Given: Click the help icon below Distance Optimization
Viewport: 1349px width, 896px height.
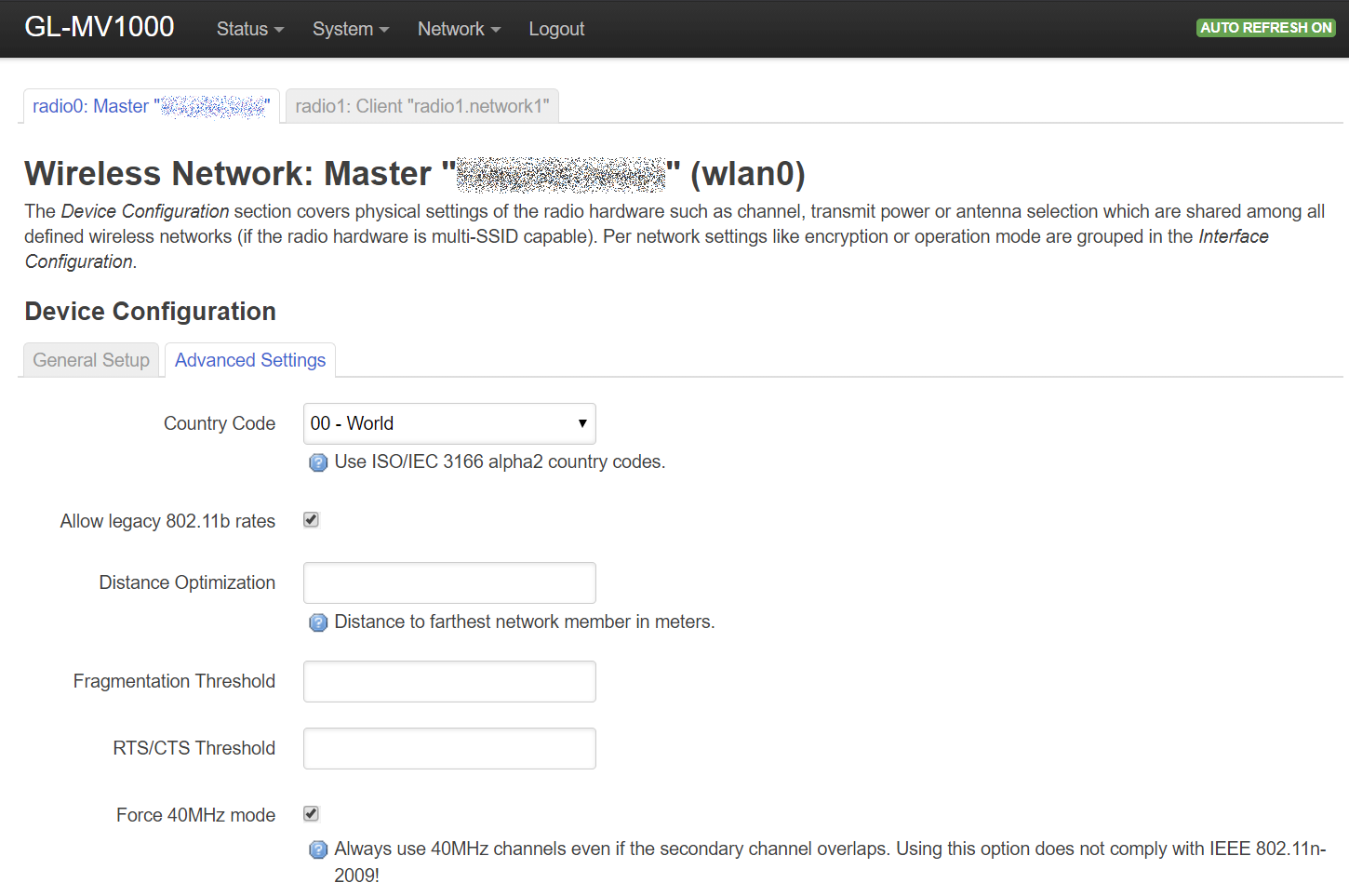Looking at the screenshot, I should click(318, 622).
